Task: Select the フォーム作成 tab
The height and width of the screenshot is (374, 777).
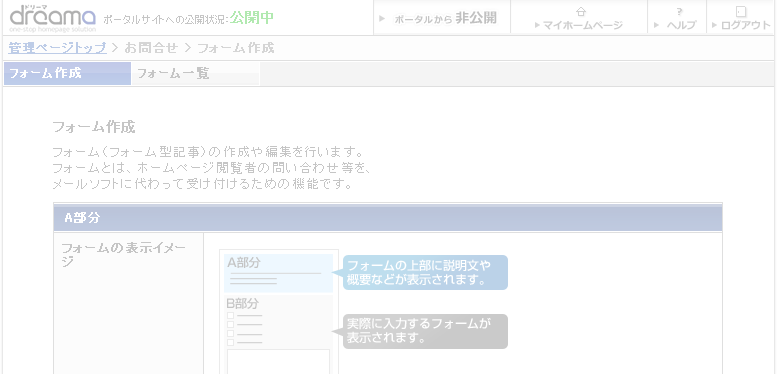Action: coord(67,73)
